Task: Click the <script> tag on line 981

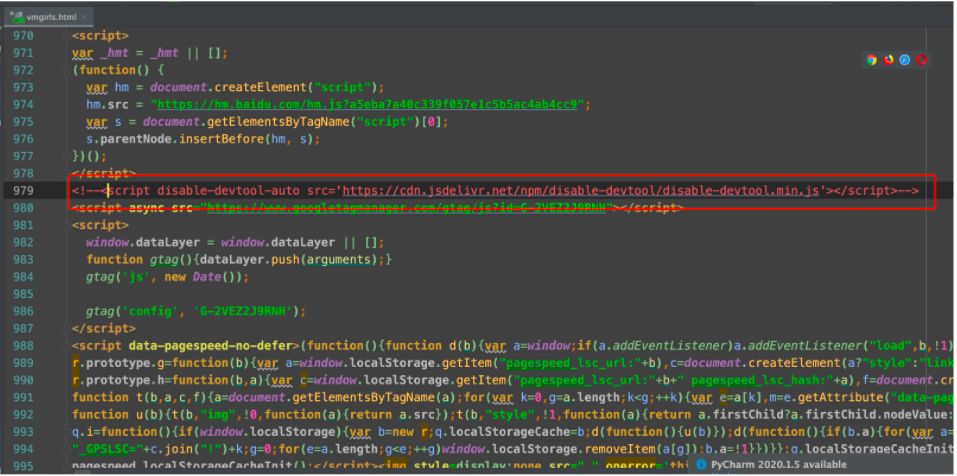Action: [x=100, y=225]
